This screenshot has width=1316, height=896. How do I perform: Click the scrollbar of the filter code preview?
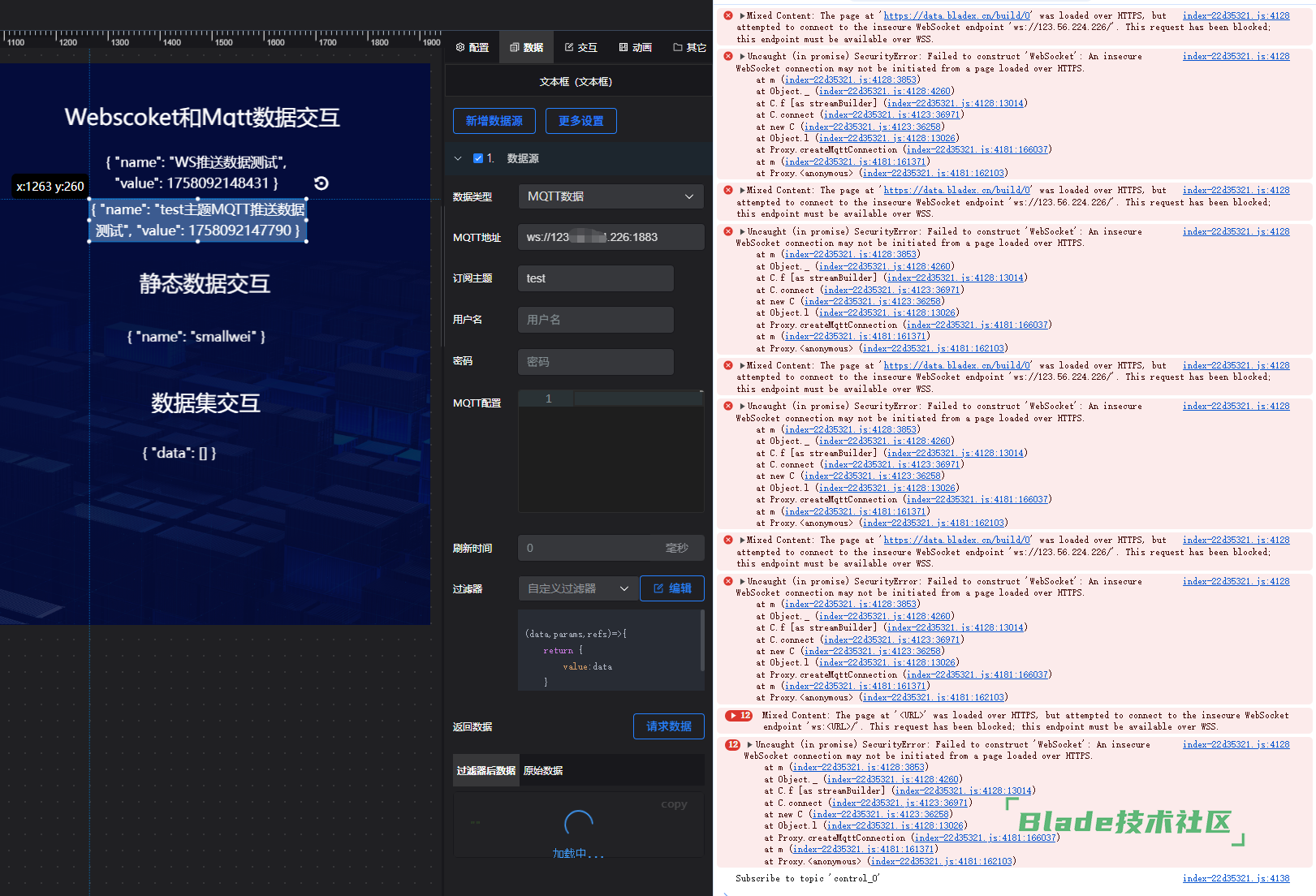(x=702, y=641)
